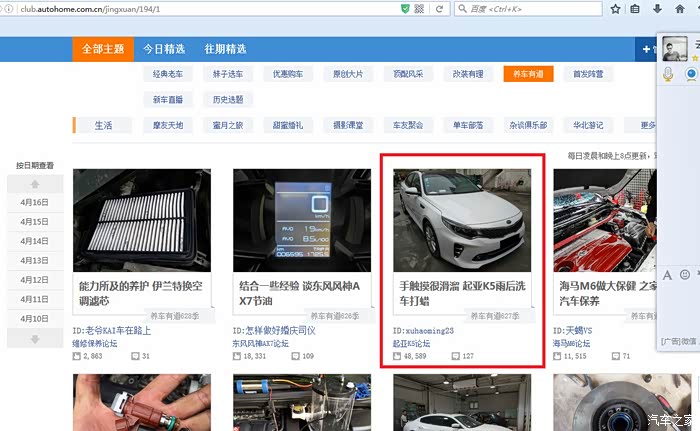700x431 pixels.
Task: Open the browser downloads arrow icon
Action: click(x=656, y=8)
